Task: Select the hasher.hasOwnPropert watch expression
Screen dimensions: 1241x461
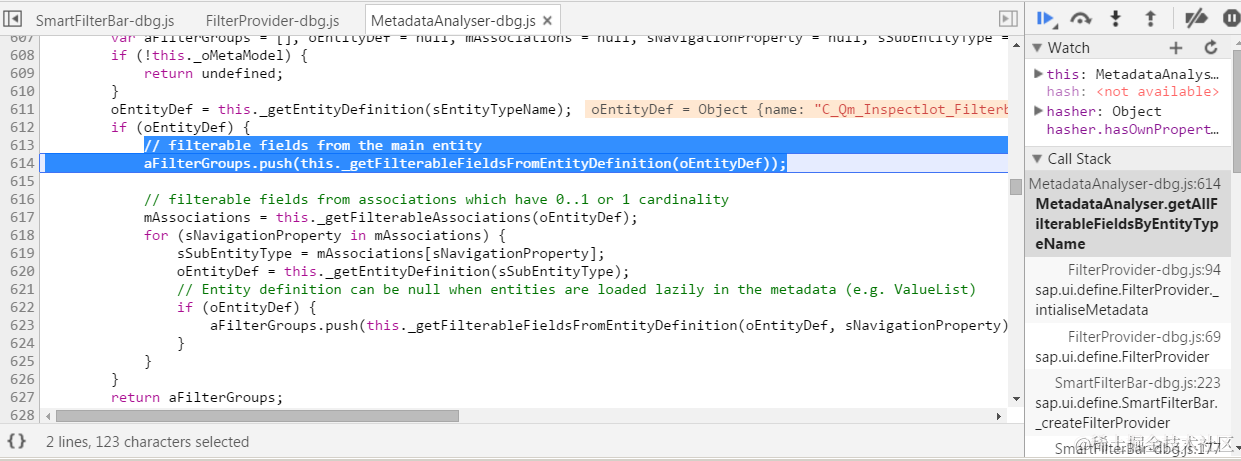Action: (1133, 129)
